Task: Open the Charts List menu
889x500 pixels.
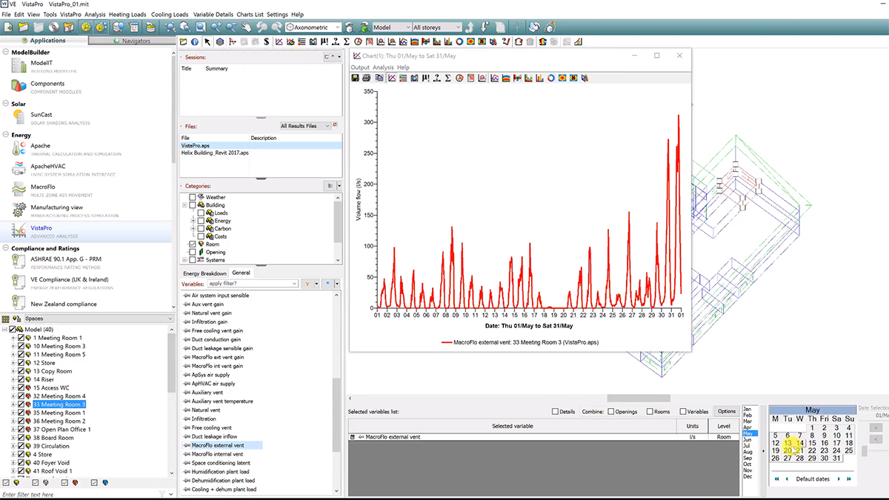Action: pos(250,14)
